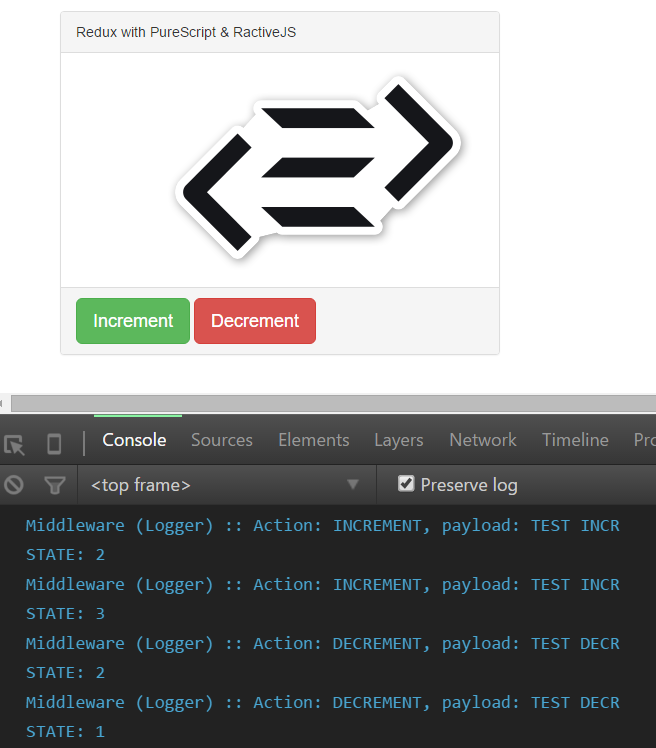Enable or disable Preserve log checkbox
Screen dimensions: 656x748
[406, 484]
